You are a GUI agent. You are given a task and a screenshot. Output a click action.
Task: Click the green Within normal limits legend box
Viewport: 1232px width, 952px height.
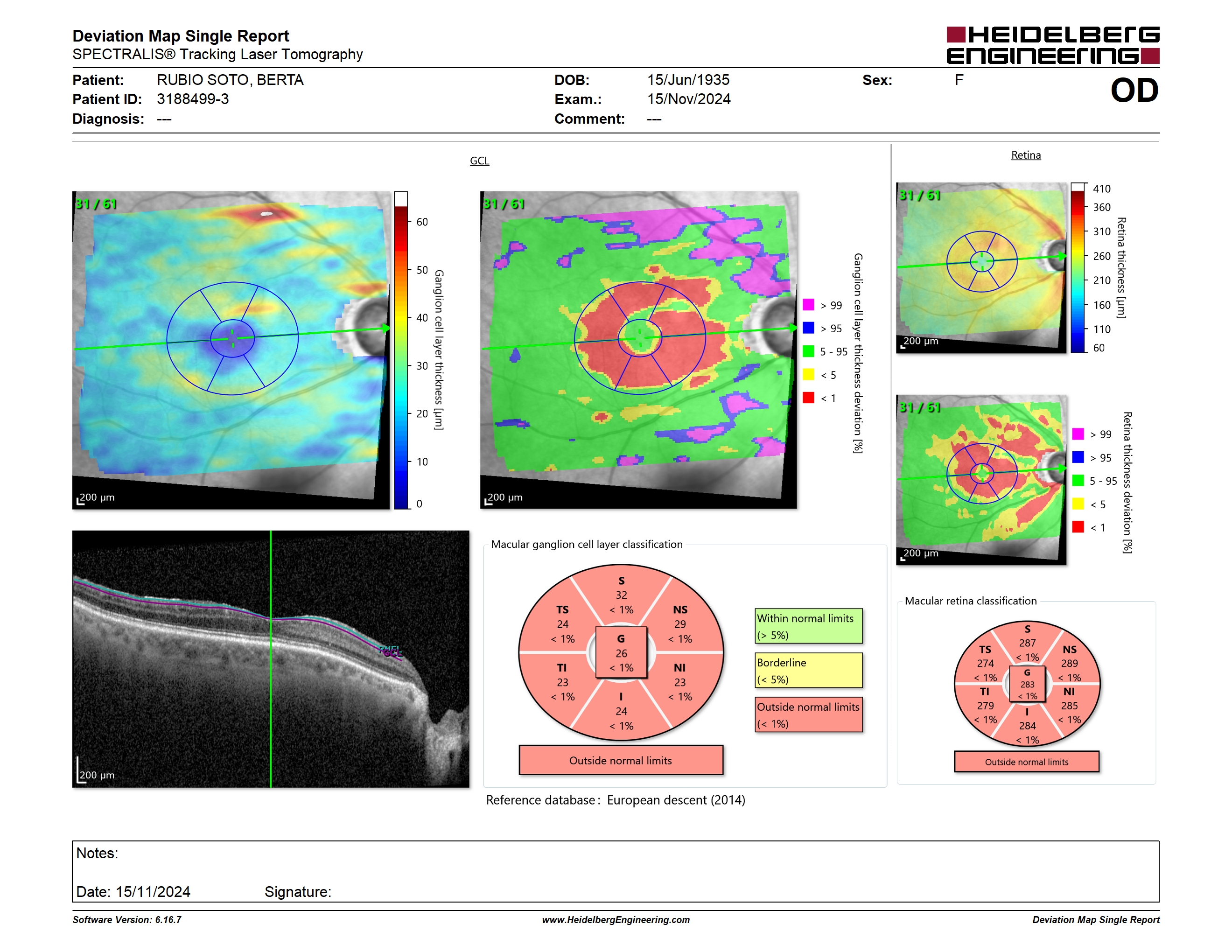coord(809,626)
